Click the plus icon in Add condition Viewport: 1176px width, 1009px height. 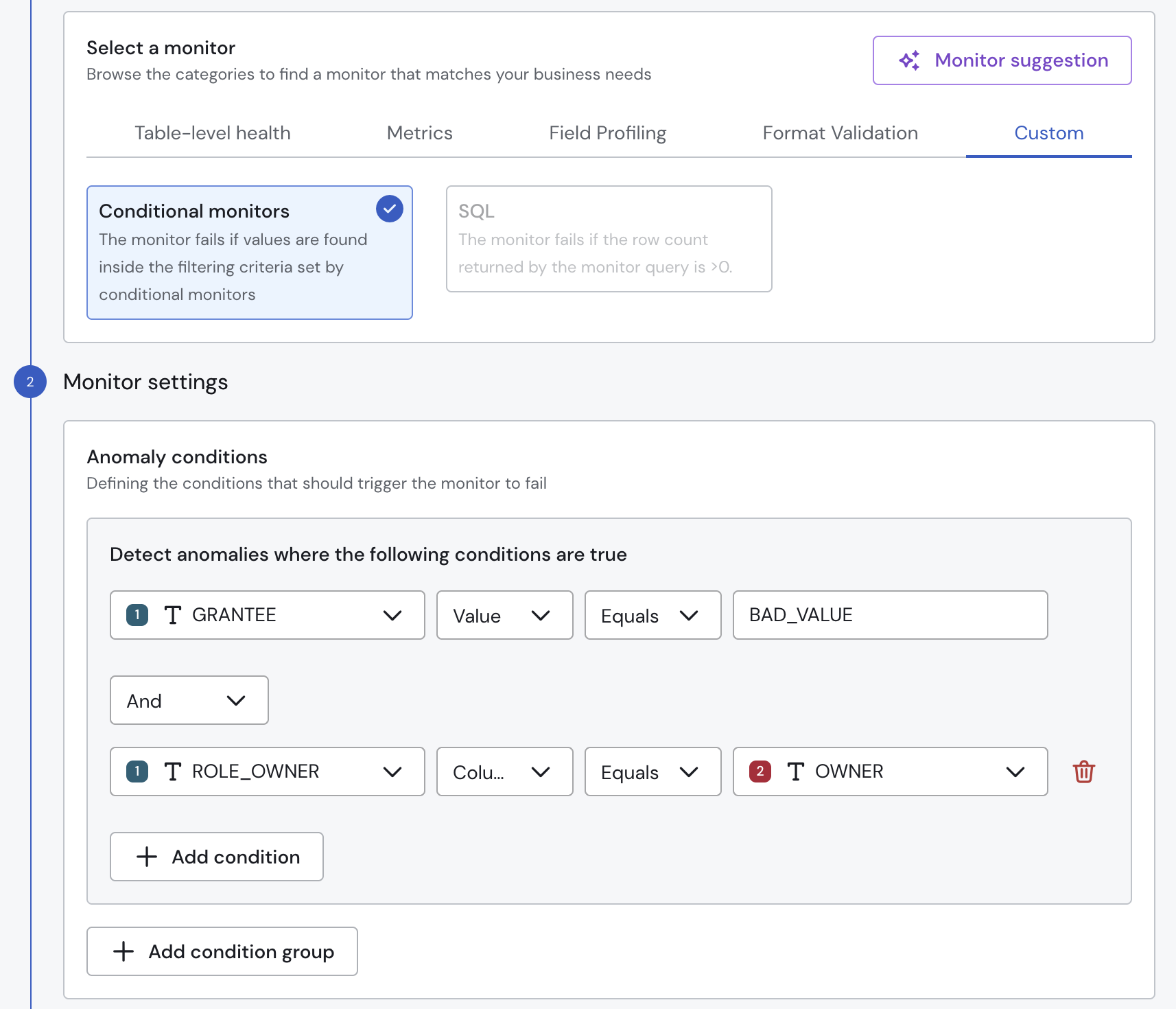pyautogui.click(x=147, y=857)
